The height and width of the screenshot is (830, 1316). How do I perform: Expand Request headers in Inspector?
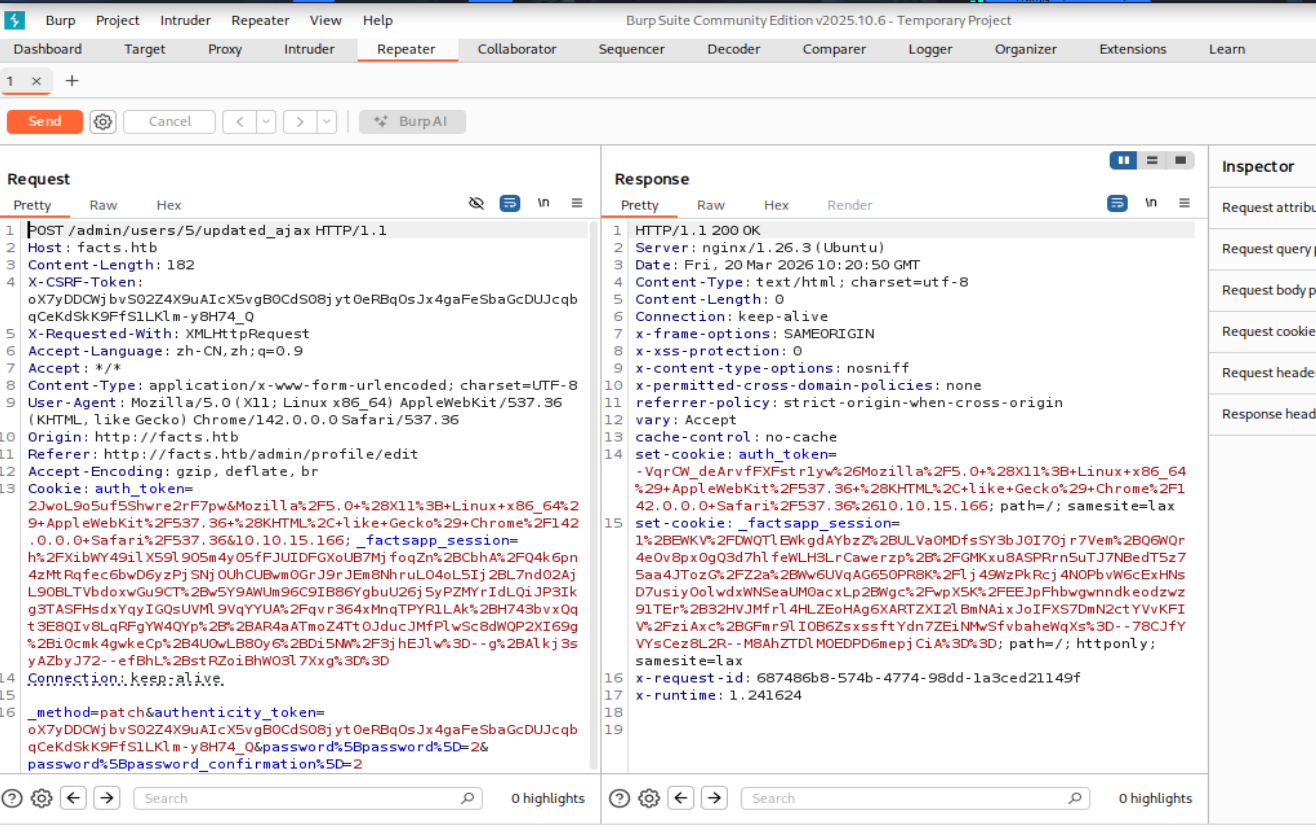click(x=1263, y=372)
